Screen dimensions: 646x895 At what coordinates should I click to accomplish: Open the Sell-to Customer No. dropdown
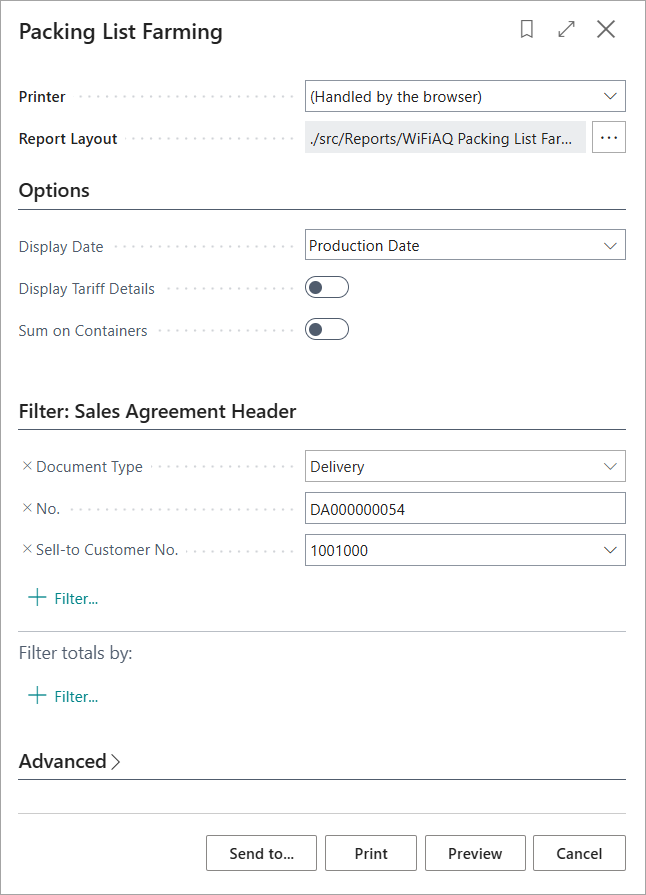coord(465,550)
